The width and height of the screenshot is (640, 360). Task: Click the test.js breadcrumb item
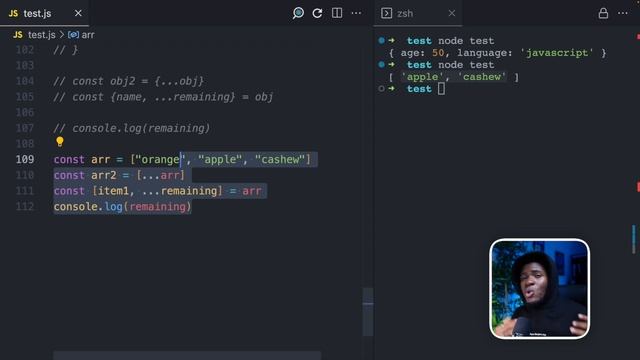[42, 35]
